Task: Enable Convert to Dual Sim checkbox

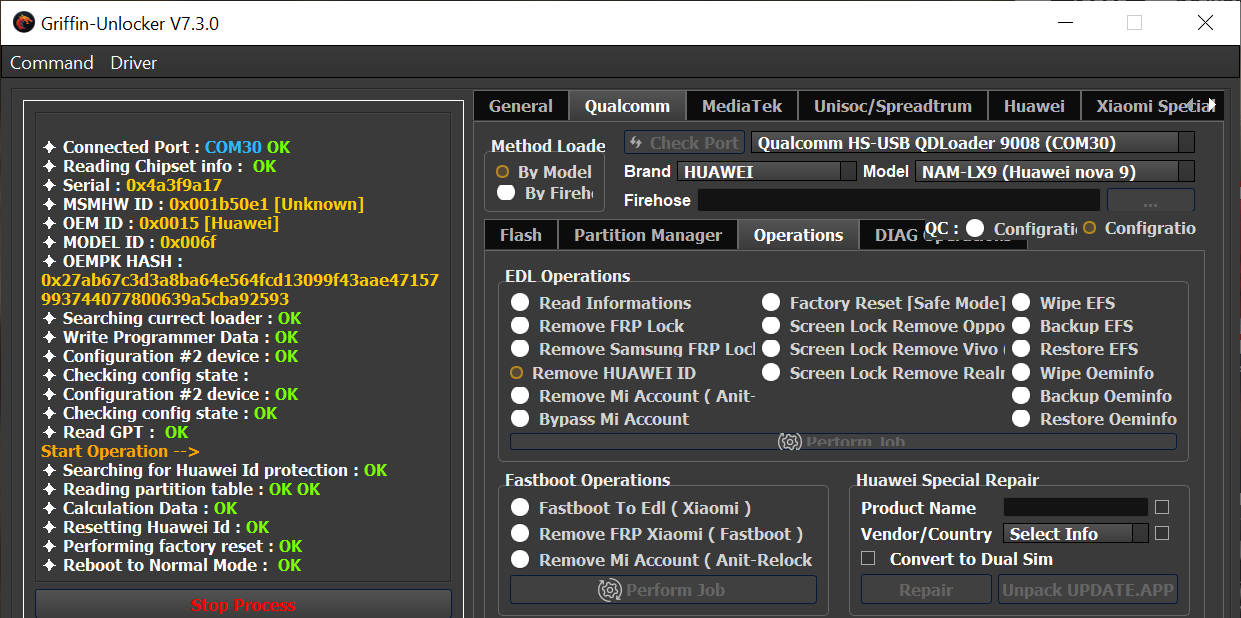Action: pyautogui.click(x=868, y=559)
